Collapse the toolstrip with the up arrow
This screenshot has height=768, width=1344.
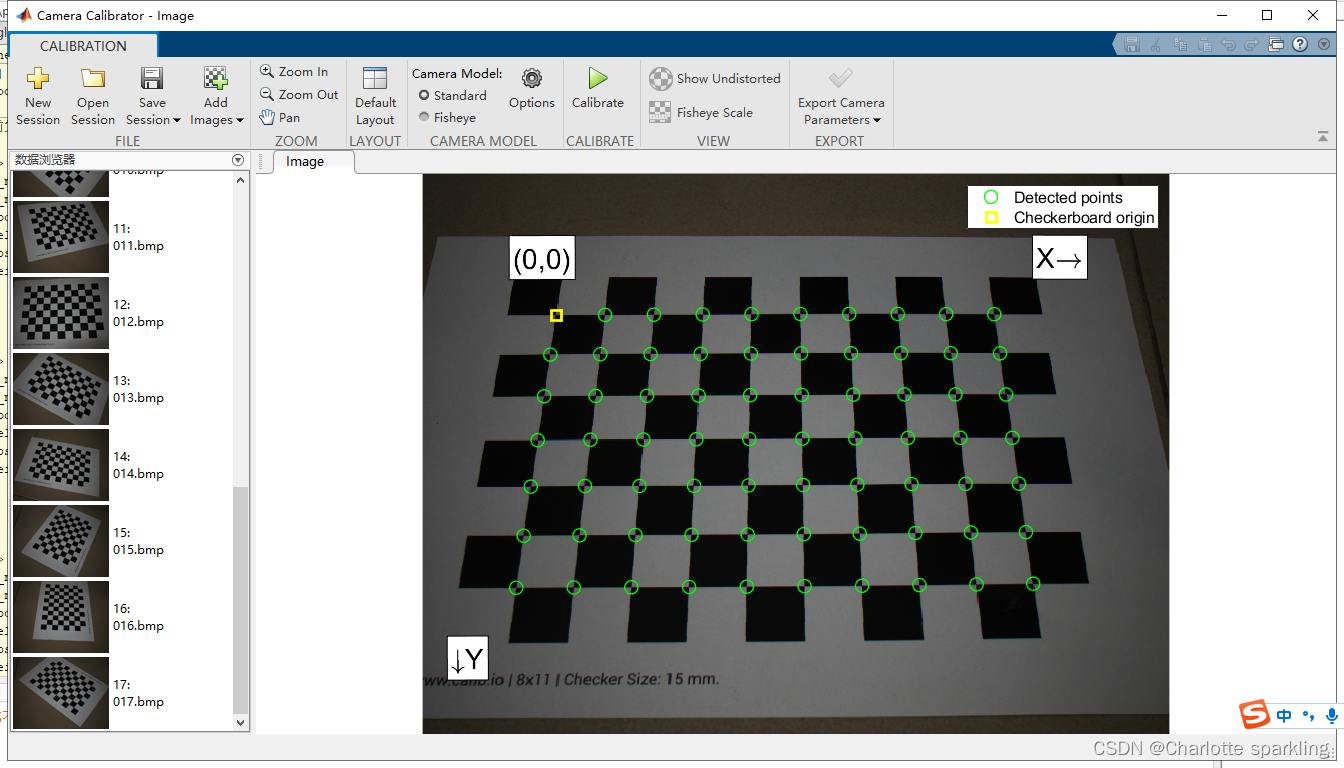click(1323, 136)
